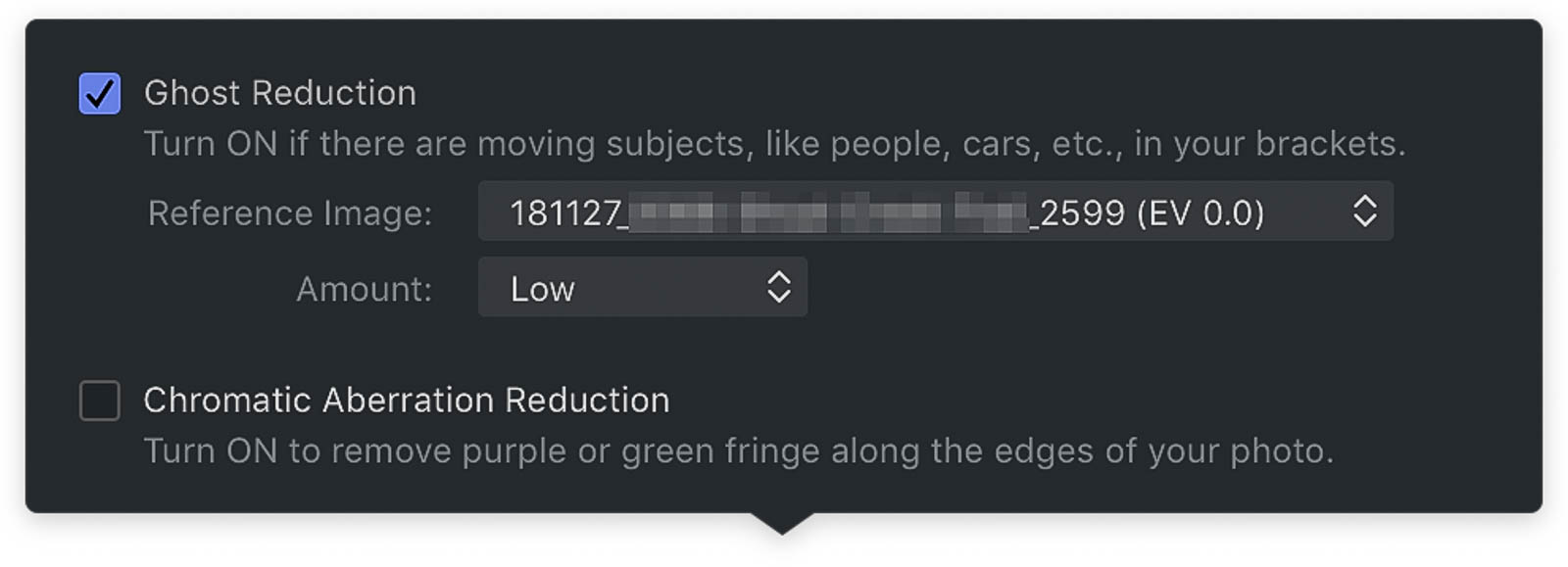Open the Reference Image dropdown

934,212
